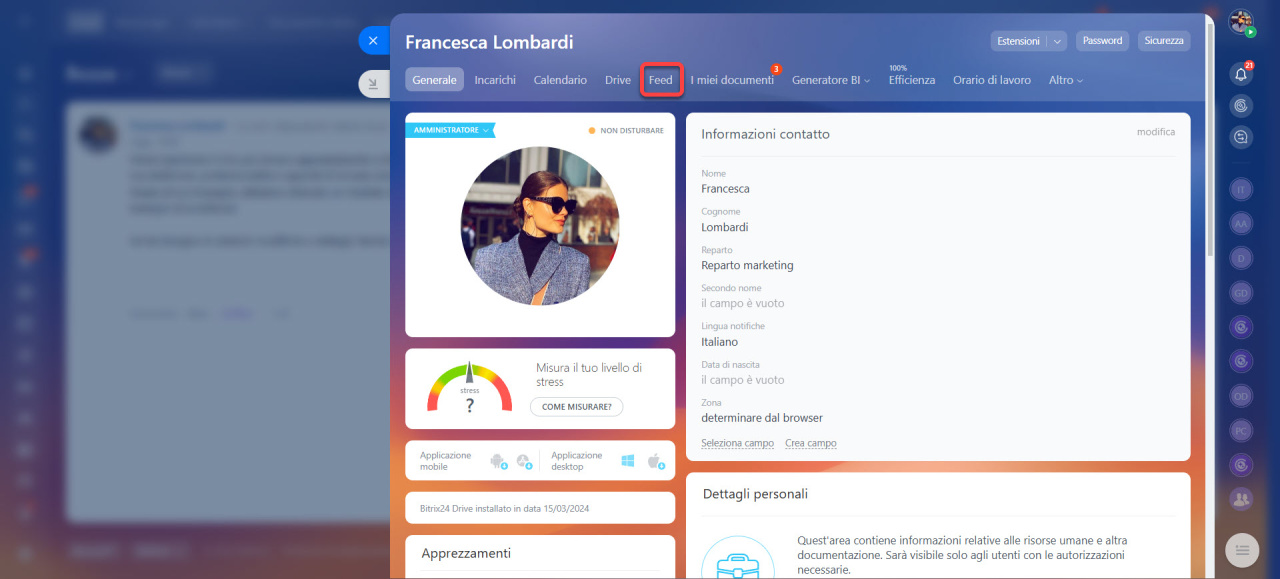This screenshot has width=1280, height=579.
Task: Click the Apprezzamenti heading
Action: (x=466, y=553)
